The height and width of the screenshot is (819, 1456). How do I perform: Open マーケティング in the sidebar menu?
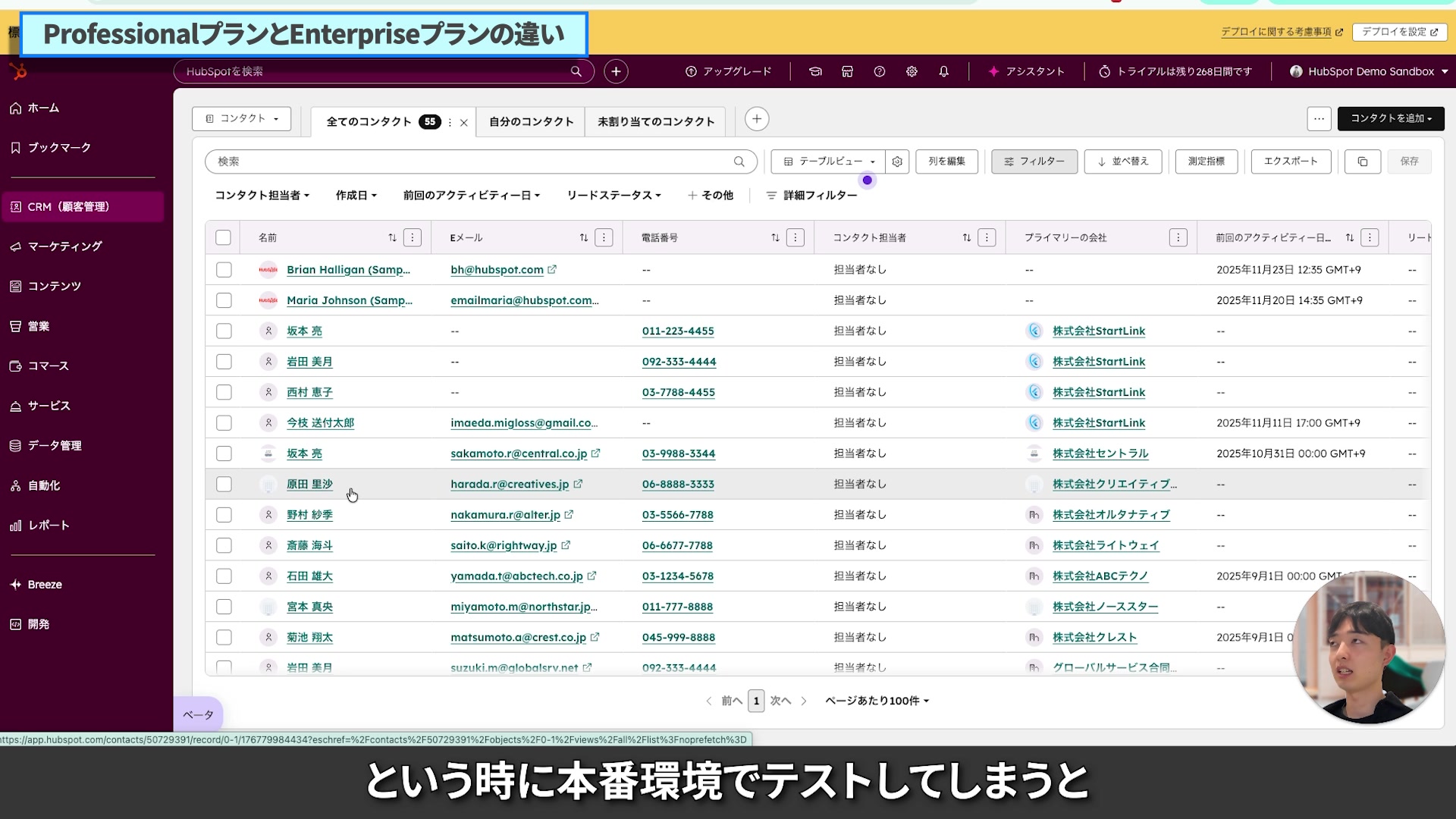click(64, 246)
